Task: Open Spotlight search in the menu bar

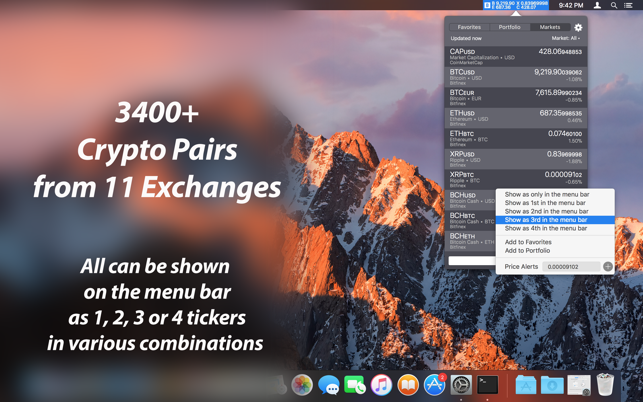Action: pyautogui.click(x=614, y=5)
